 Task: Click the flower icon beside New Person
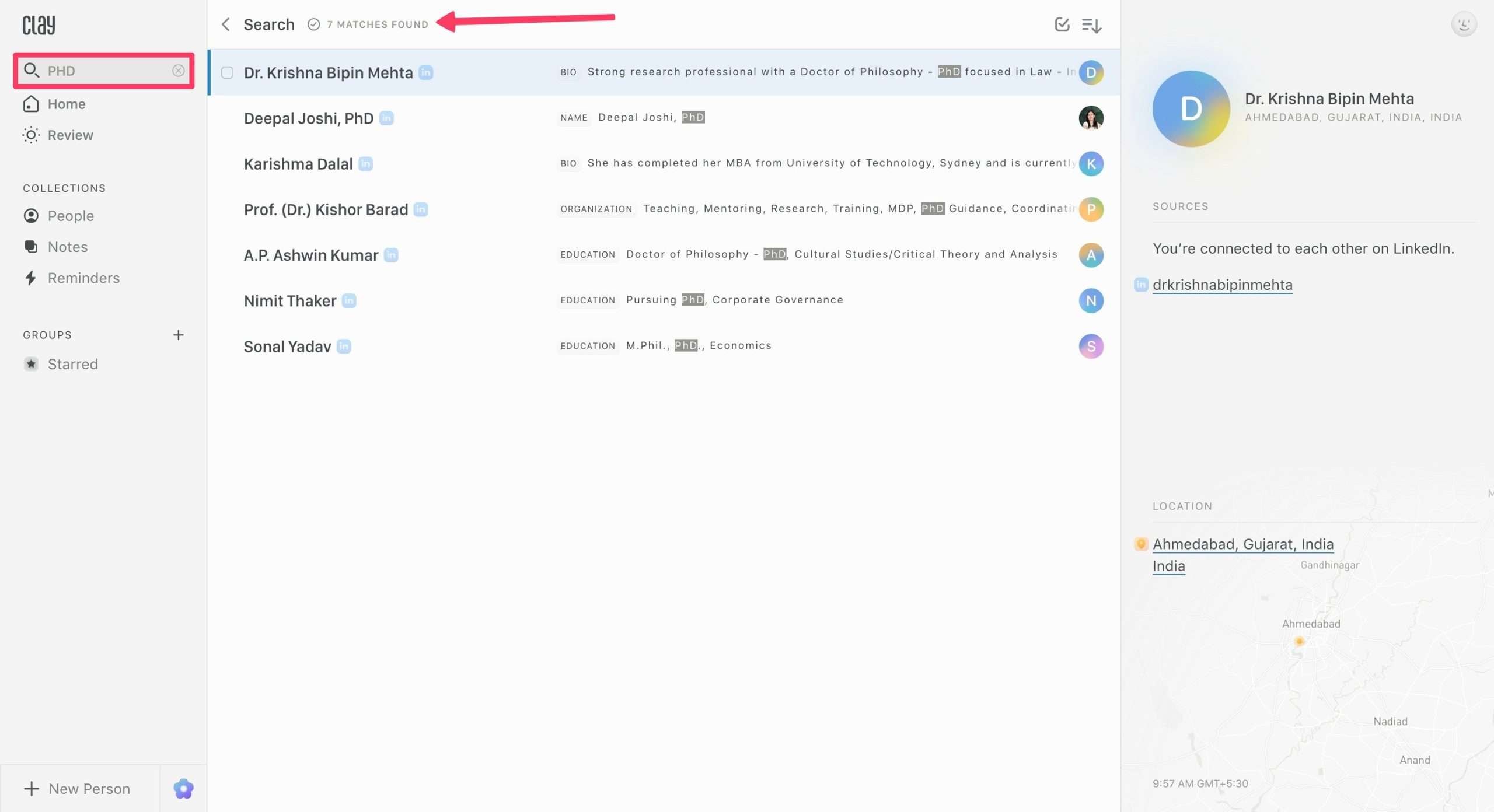click(x=183, y=789)
